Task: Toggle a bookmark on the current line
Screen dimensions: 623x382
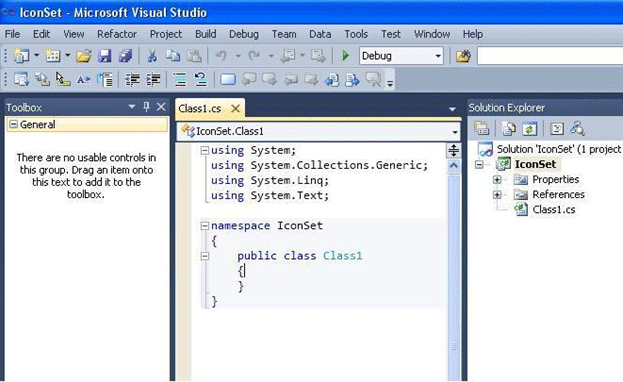Action: tap(228, 80)
